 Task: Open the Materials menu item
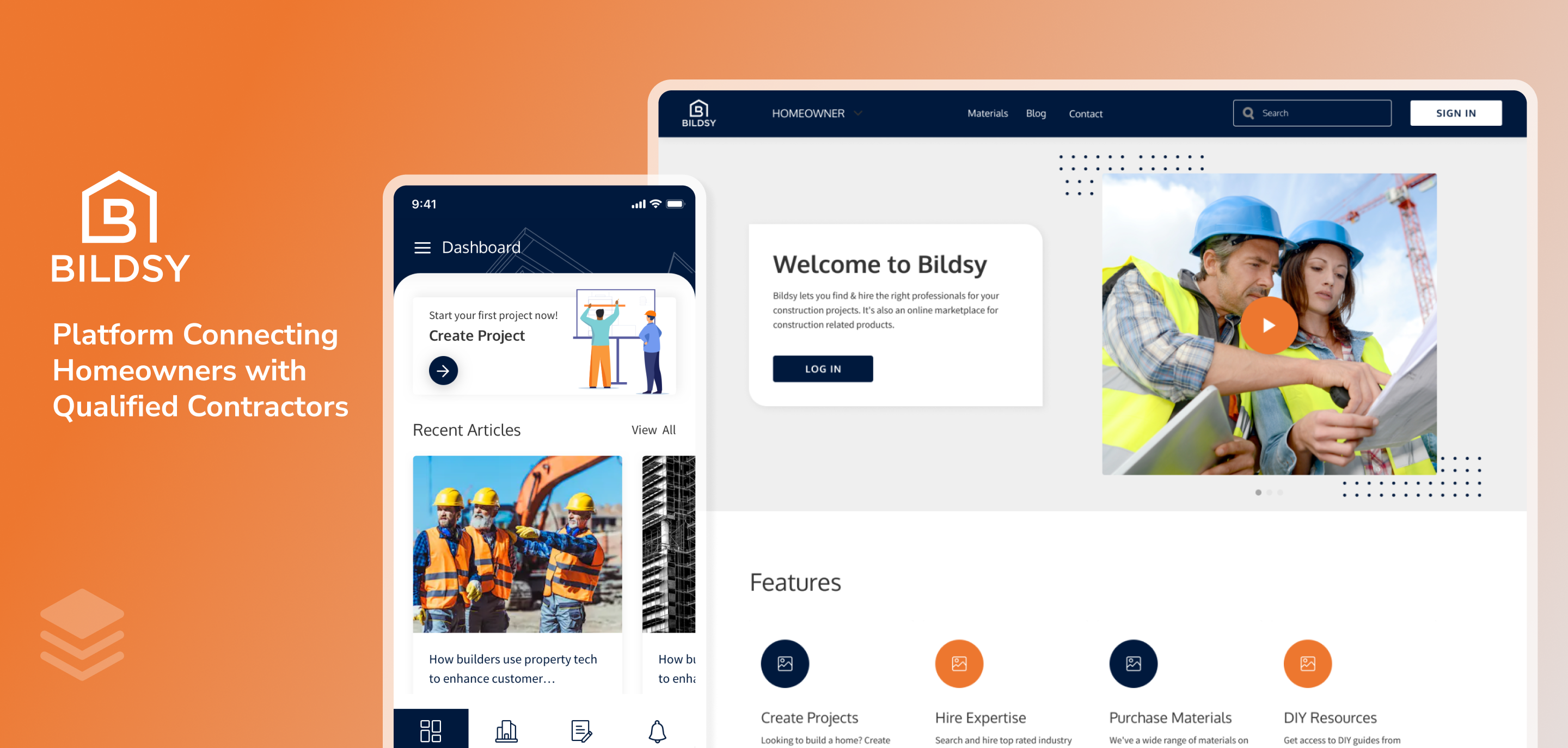click(x=987, y=113)
